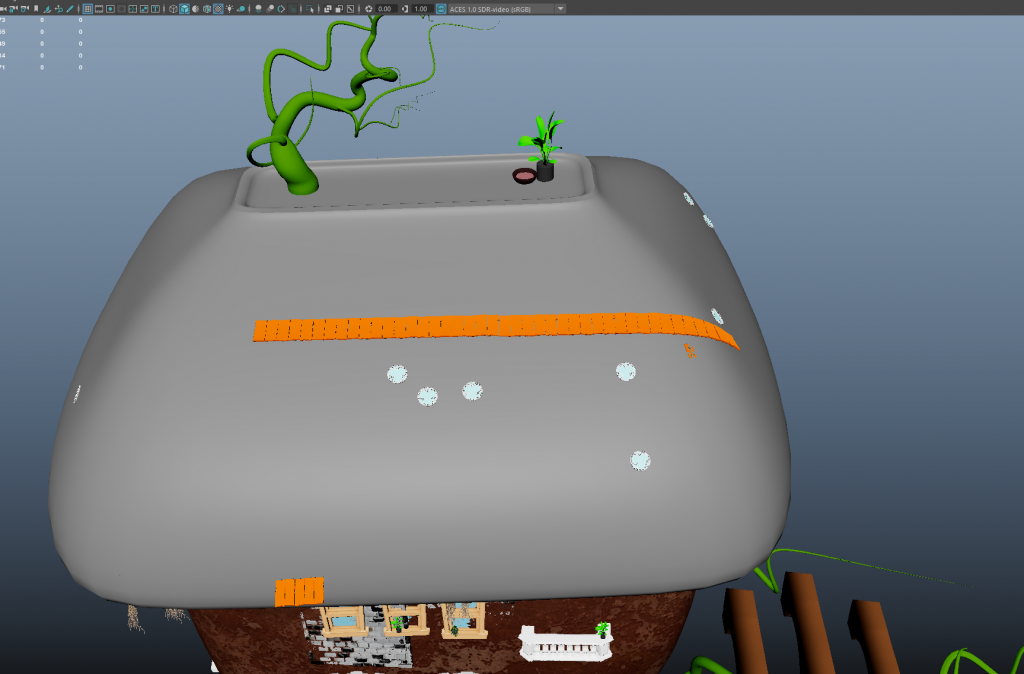Click the dropdown arrow beside the color space

pyautogui.click(x=560, y=8)
